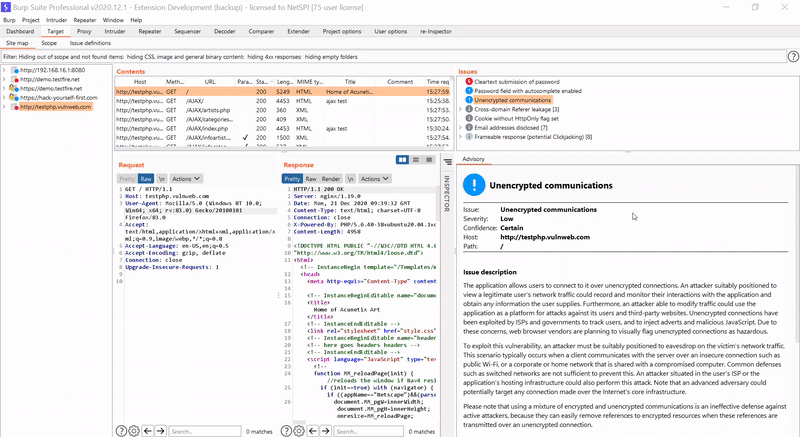
Task: Select side-by-side request/response layout icon
Action: click(403, 160)
